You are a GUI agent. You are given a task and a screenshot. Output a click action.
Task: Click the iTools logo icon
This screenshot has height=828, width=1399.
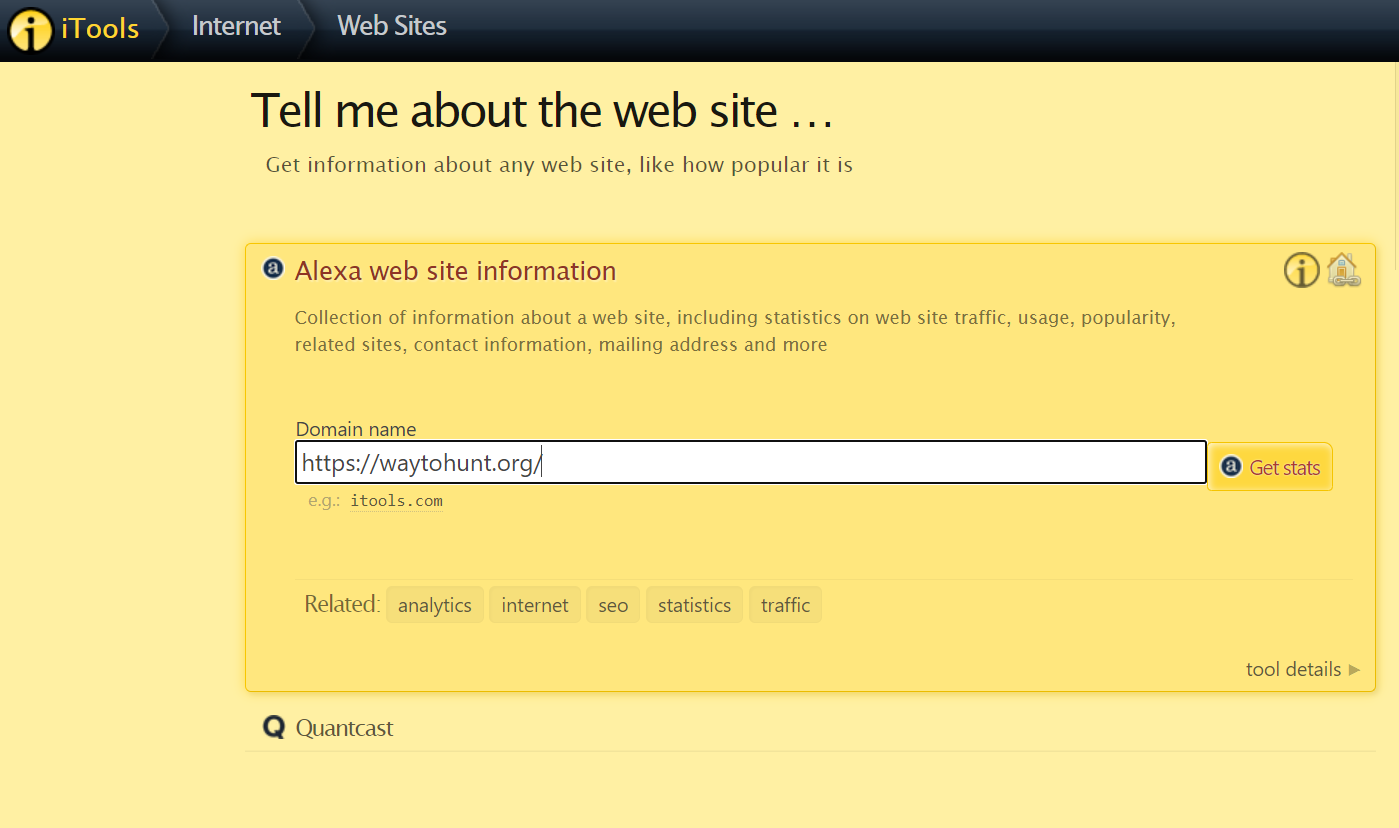coord(30,29)
